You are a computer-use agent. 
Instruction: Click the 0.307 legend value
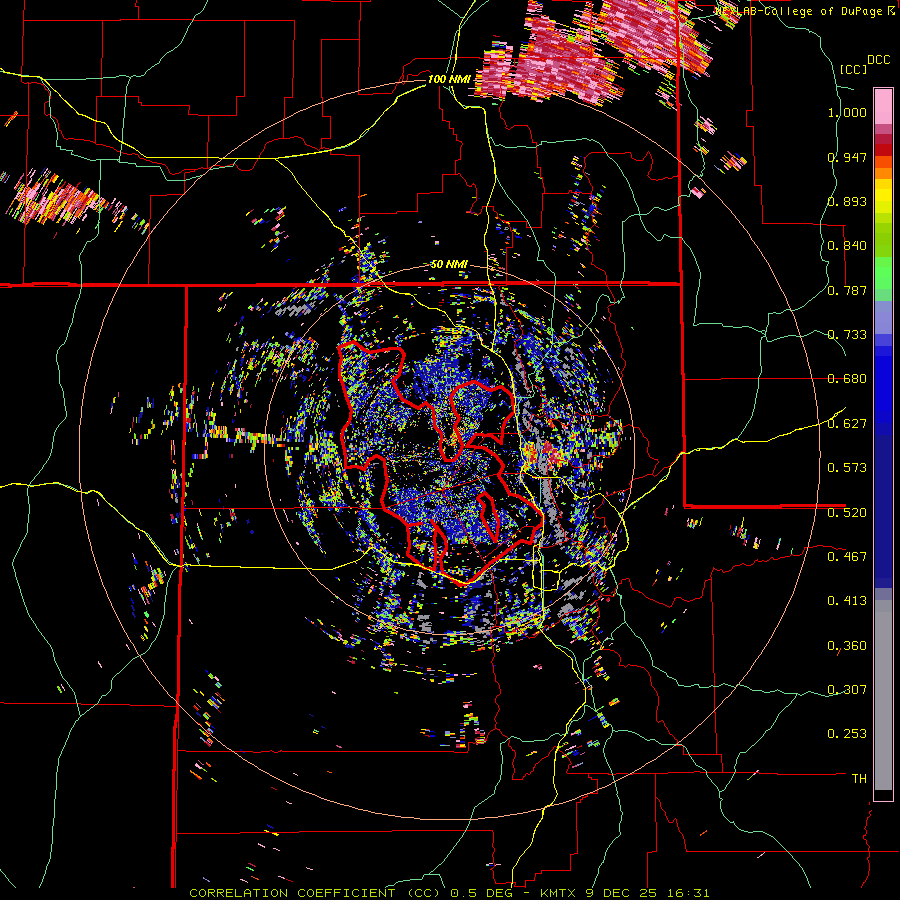(847, 689)
